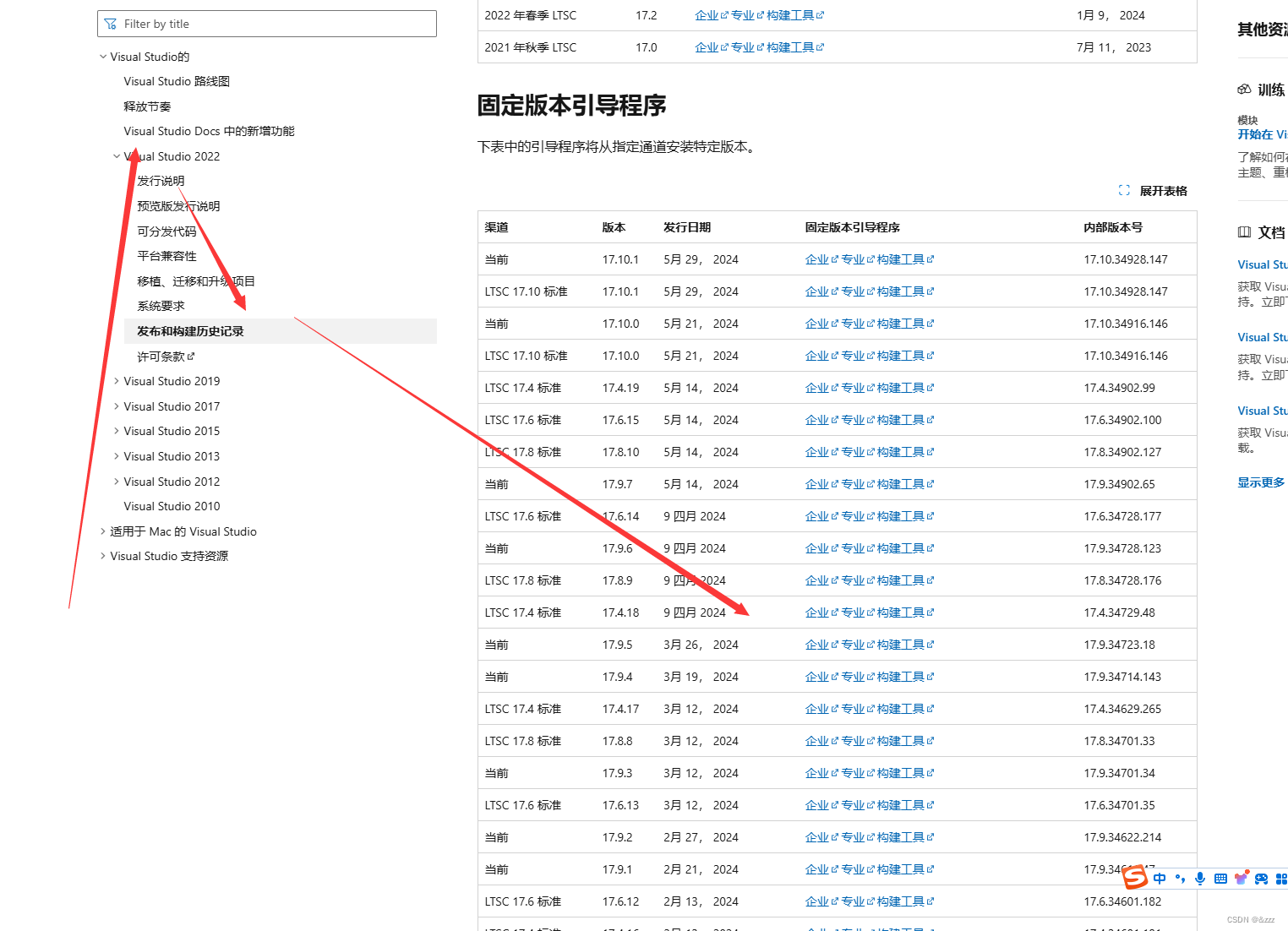Expand 适用于 Mac 的 Visual Studio chevron
Image resolution: width=1288 pixels, height=931 pixels.
(103, 531)
